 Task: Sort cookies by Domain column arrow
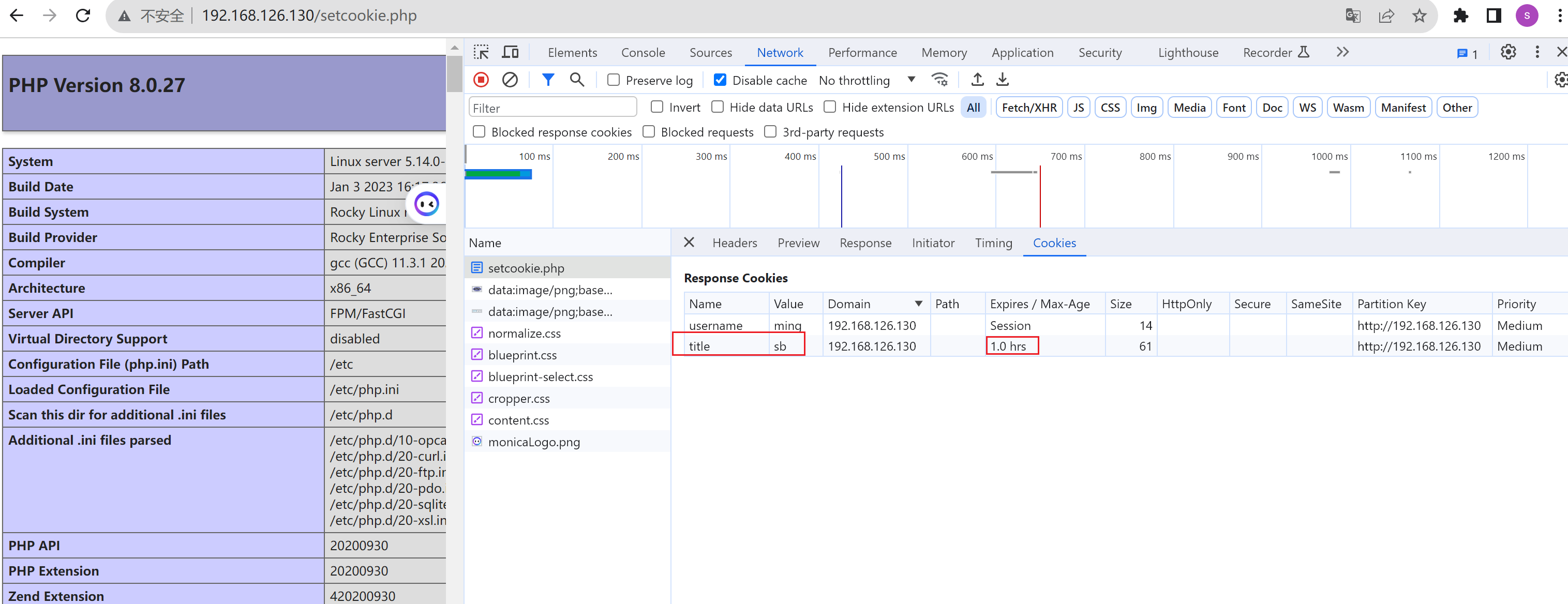pos(918,304)
